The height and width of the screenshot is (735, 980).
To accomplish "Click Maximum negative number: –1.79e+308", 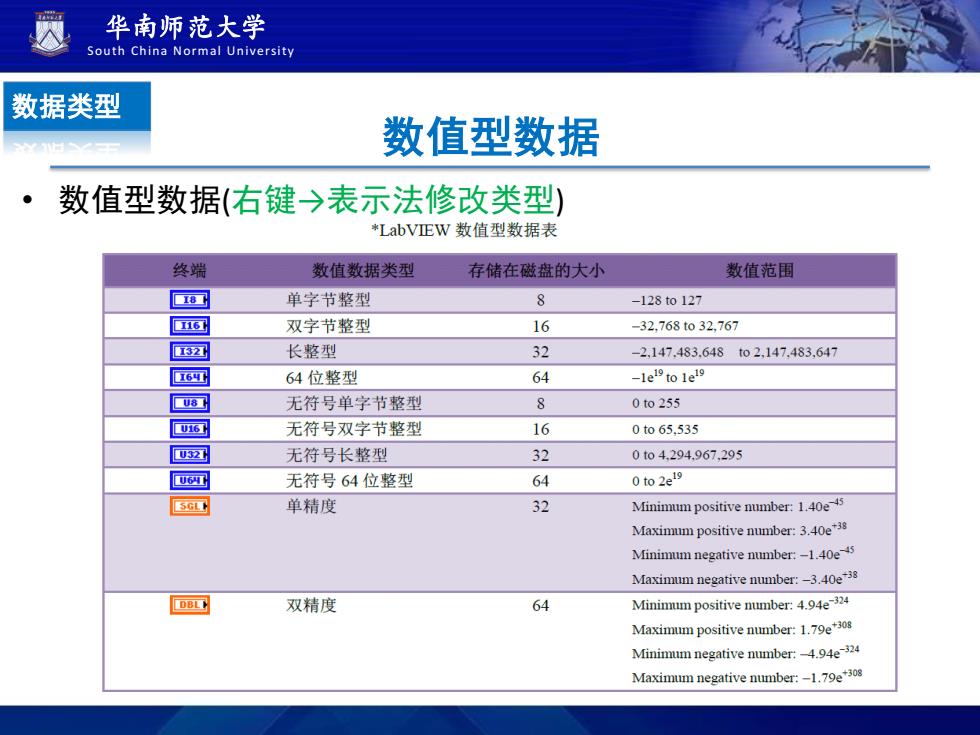I will 747,676.
